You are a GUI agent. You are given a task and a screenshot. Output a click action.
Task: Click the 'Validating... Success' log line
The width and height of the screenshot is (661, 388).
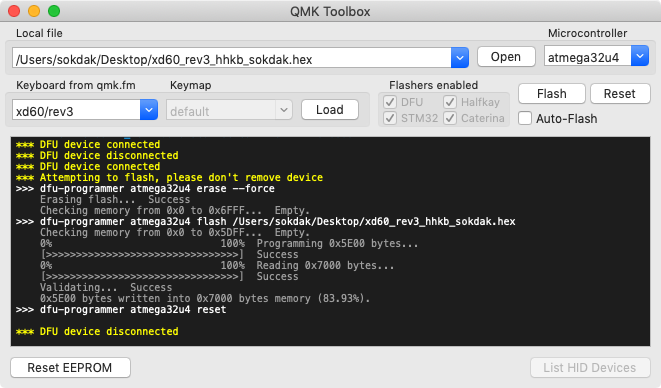coord(106,288)
